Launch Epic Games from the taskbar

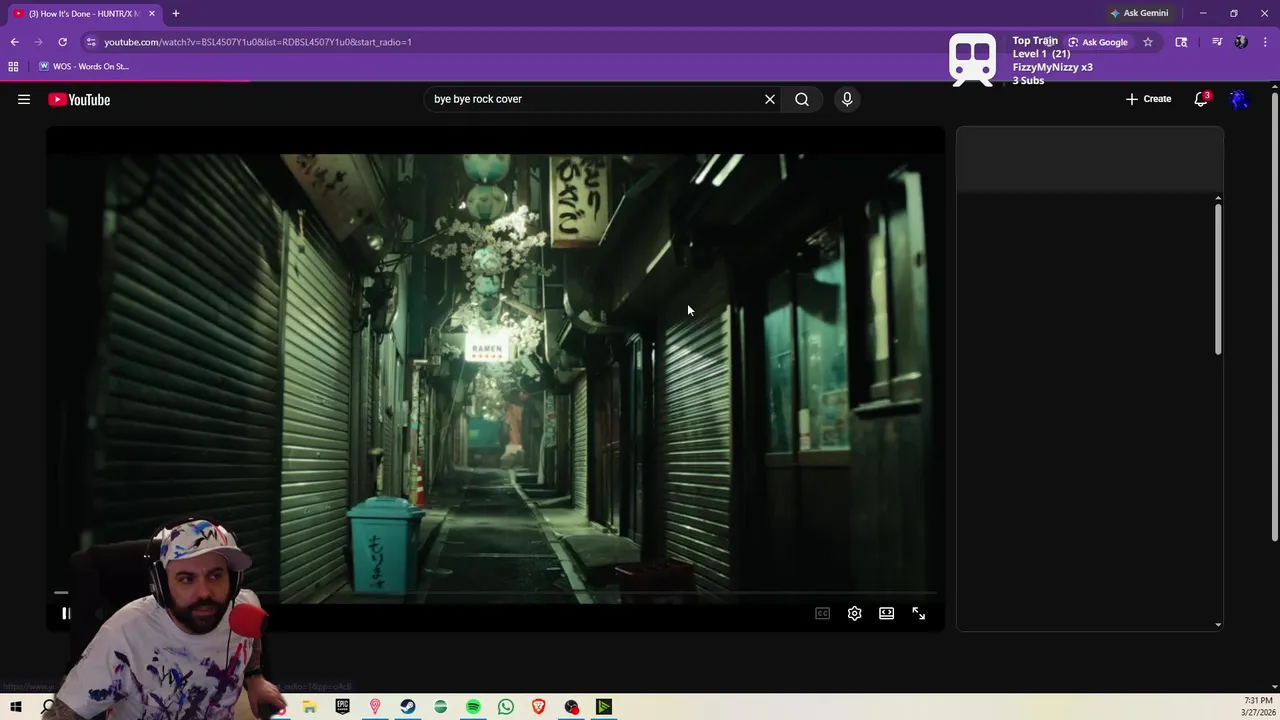342,707
